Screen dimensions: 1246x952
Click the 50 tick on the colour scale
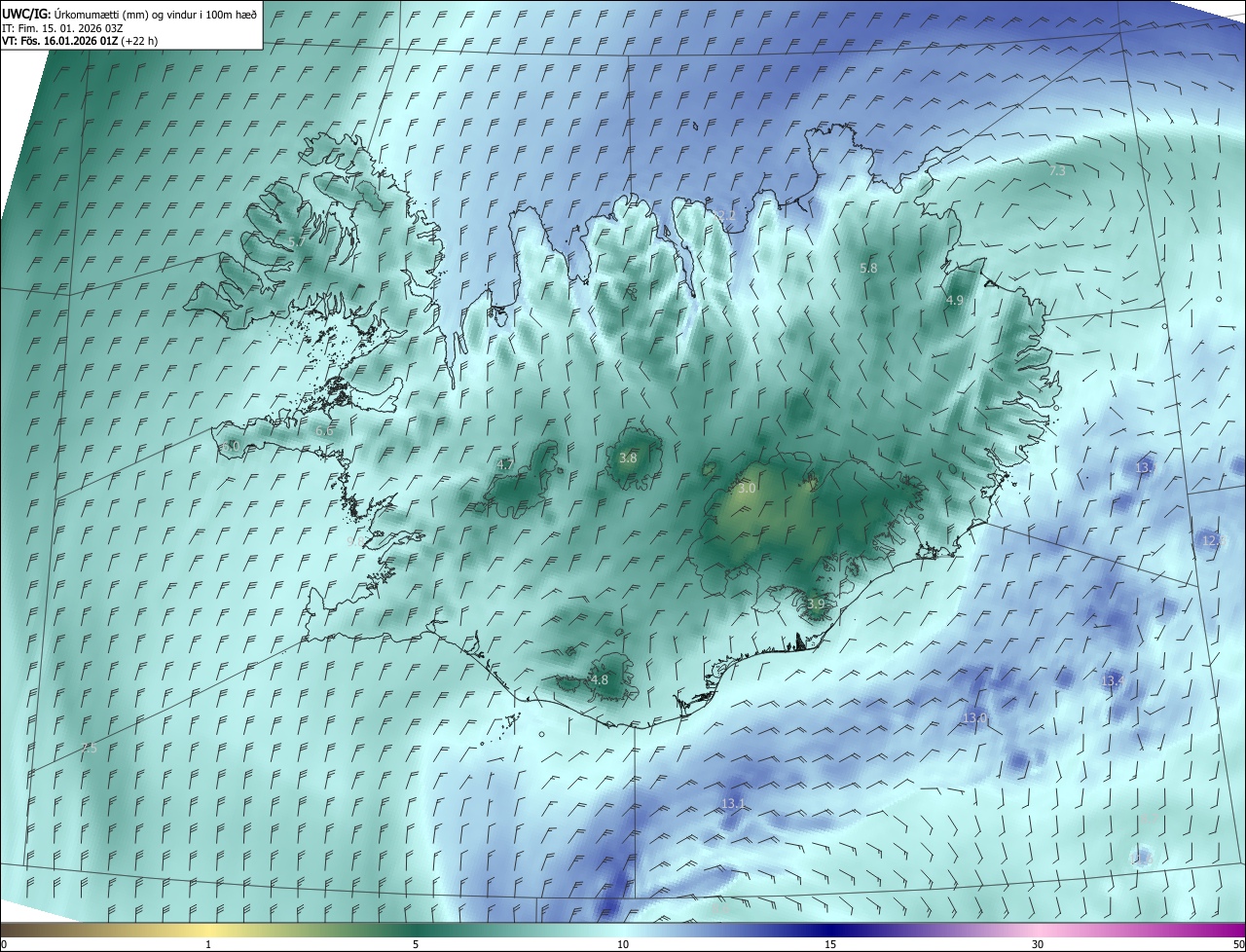[1238, 944]
